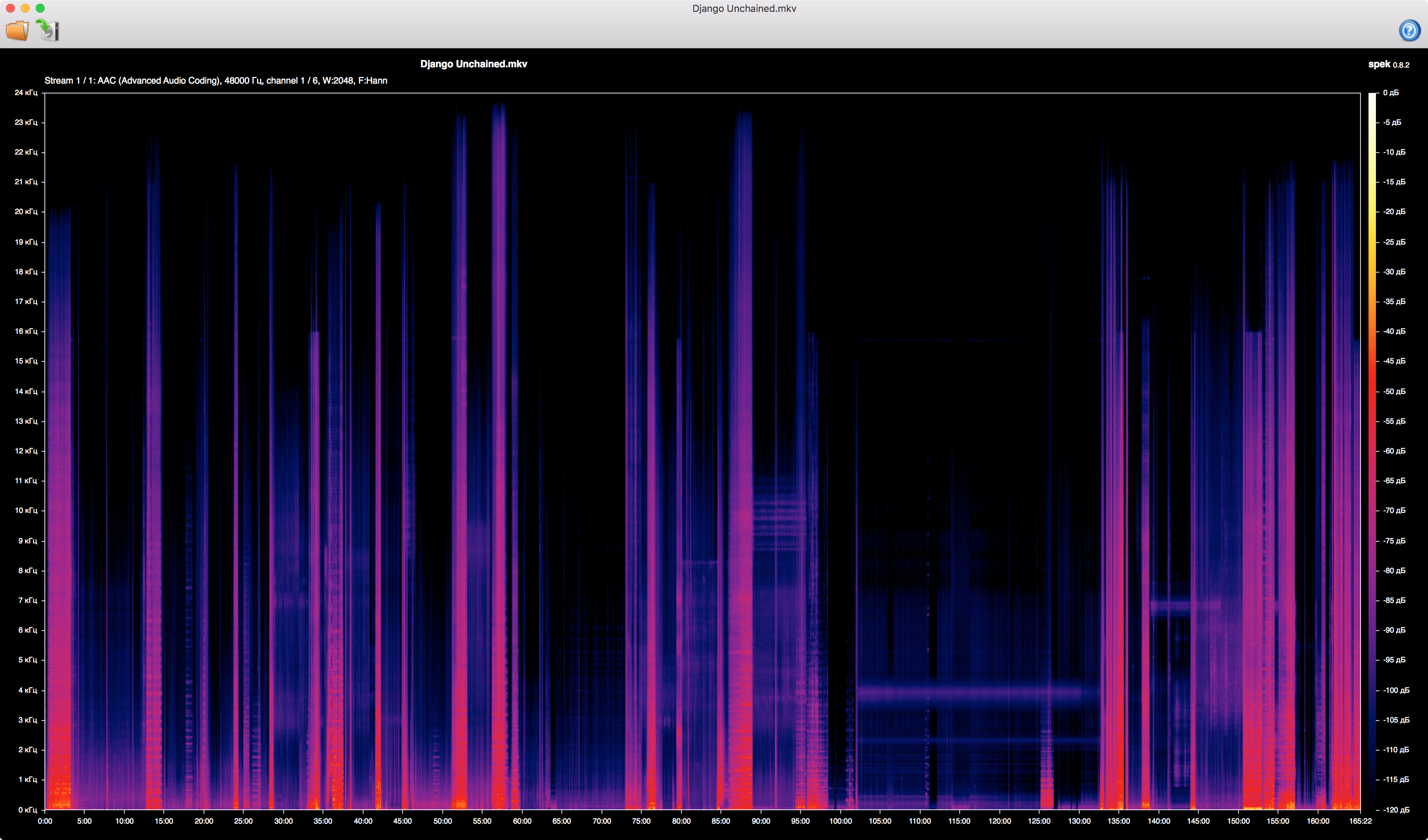Click the -90 дБ level label
Screen dimensions: 1428x840
pos(1394,630)
